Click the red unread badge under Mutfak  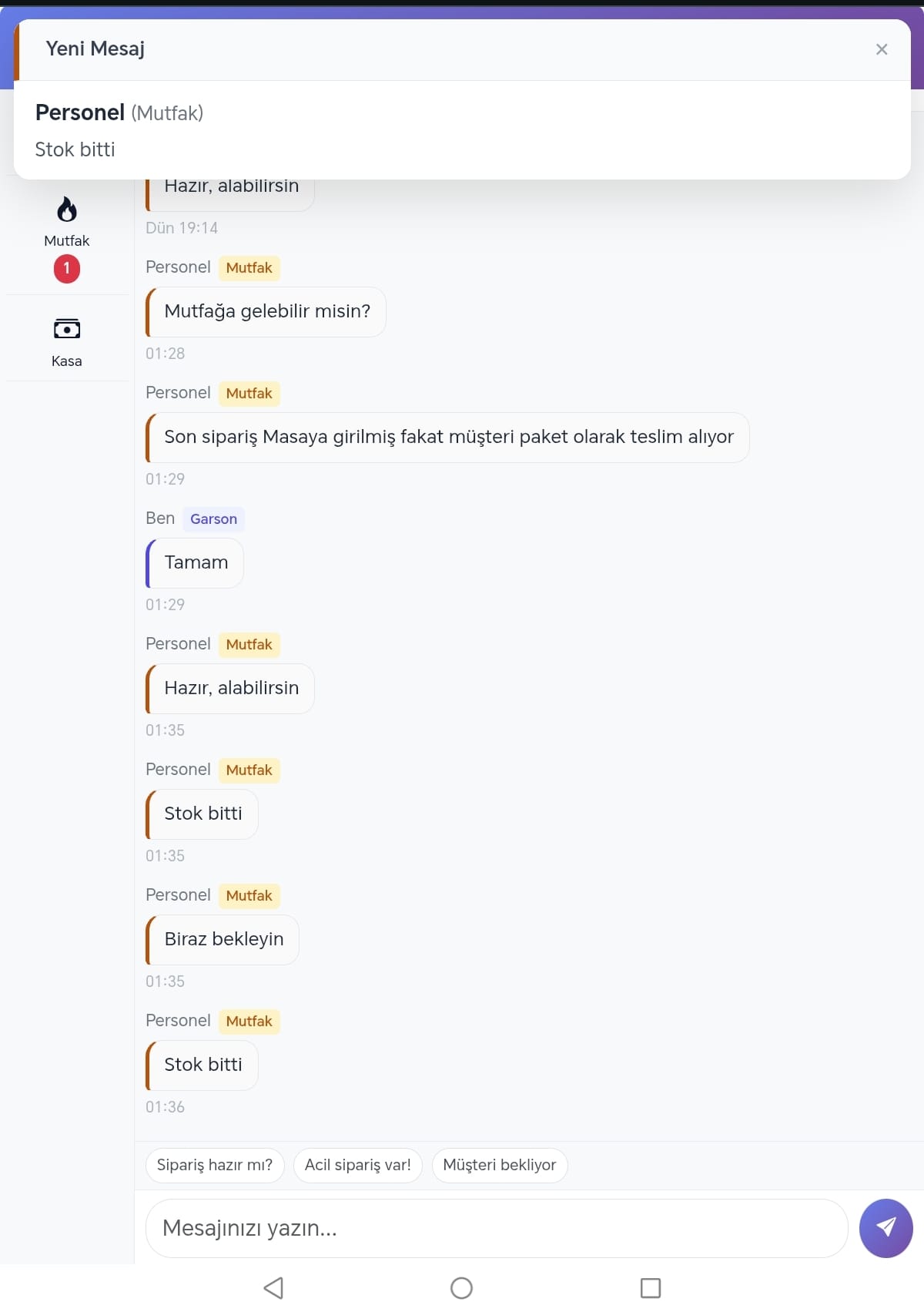point(67,269)
